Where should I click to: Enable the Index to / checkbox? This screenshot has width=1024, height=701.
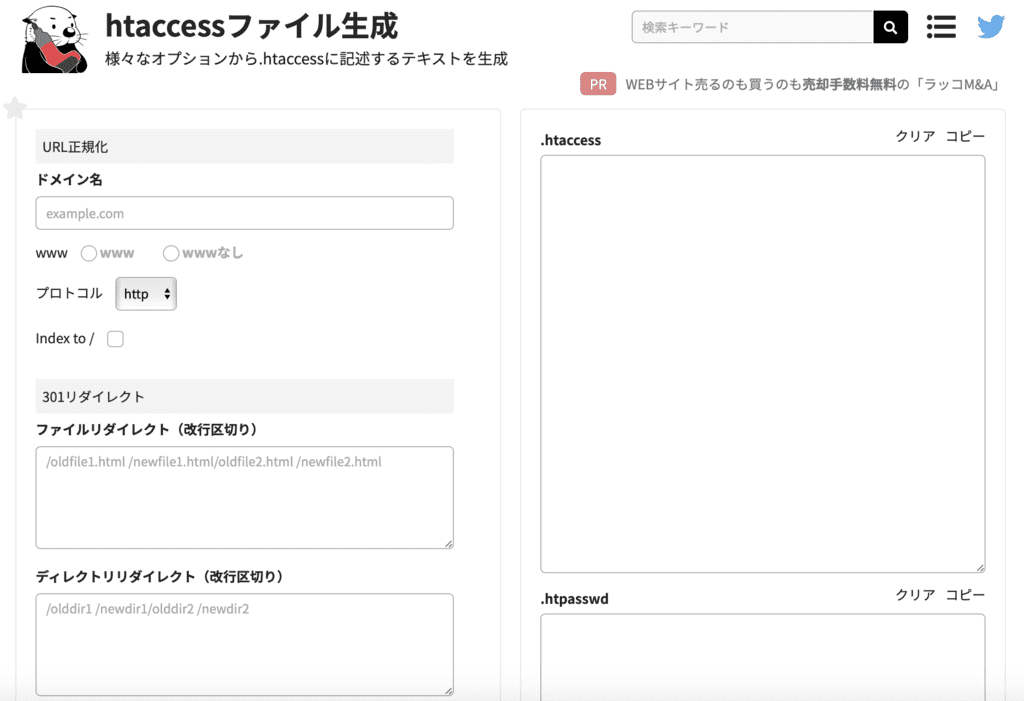[115, 339]
